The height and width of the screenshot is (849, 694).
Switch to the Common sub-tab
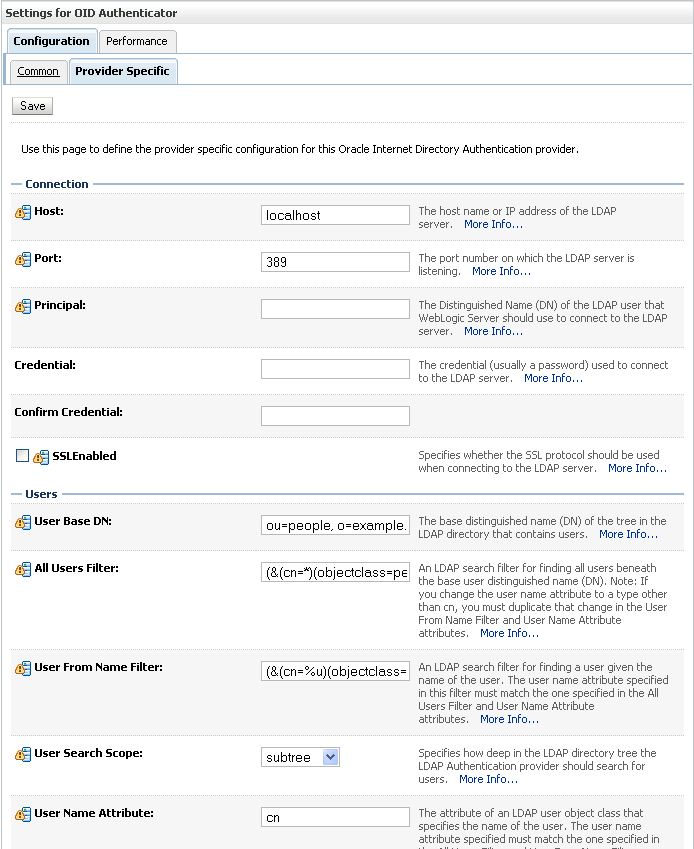pyautogui.click(x=38, y=72)
